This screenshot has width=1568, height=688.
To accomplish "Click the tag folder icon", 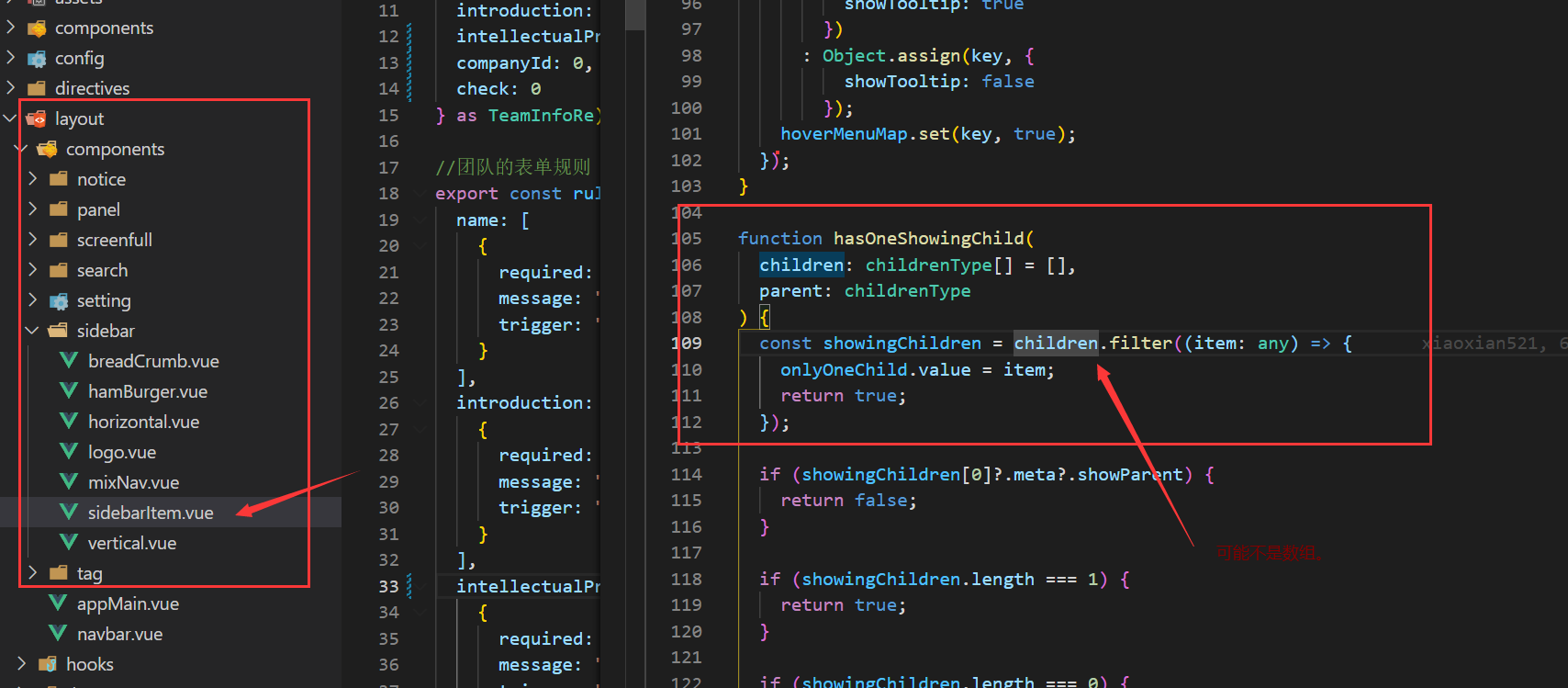I will [59, 573].
